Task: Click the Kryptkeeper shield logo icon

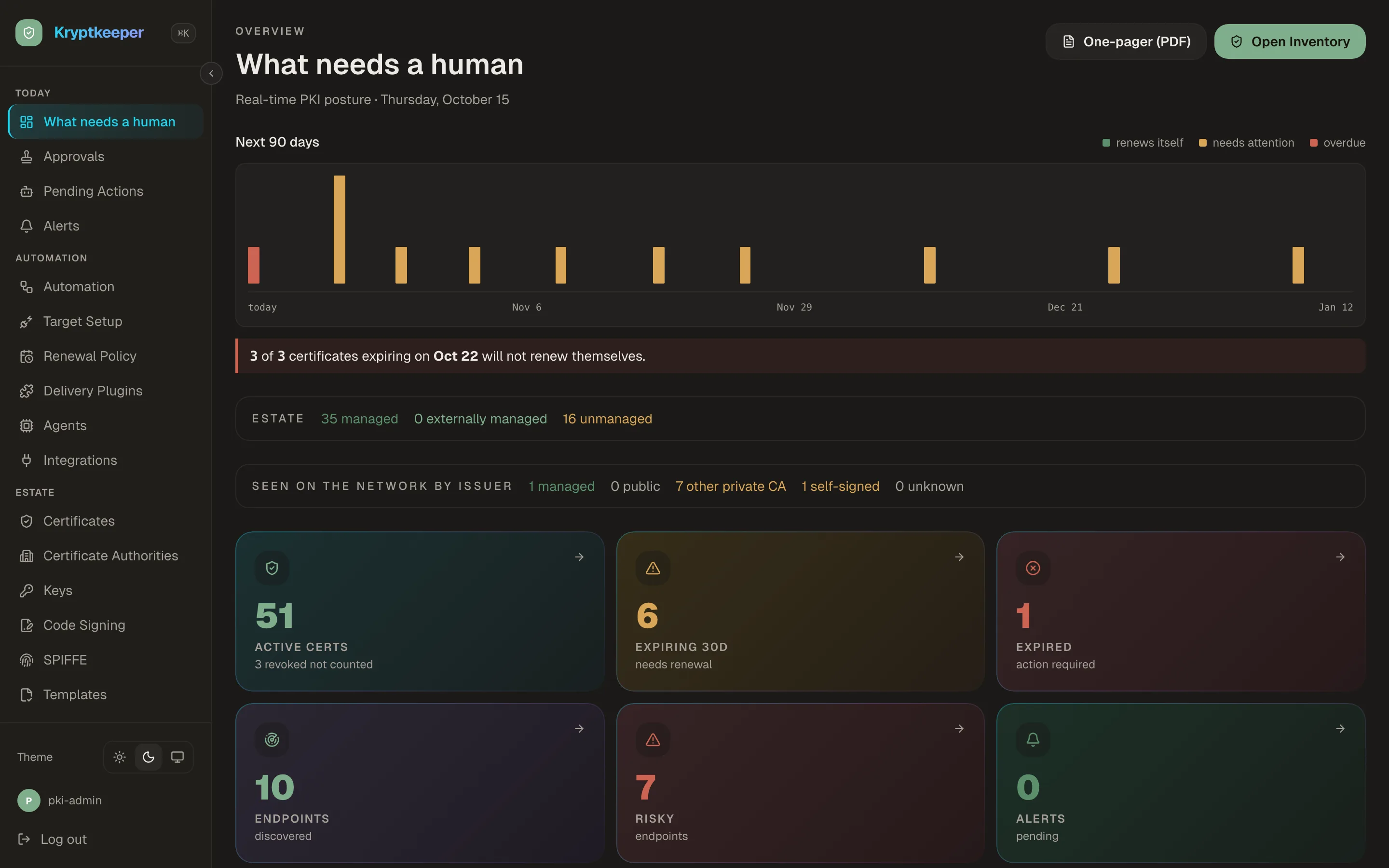Action: [29, 33]
